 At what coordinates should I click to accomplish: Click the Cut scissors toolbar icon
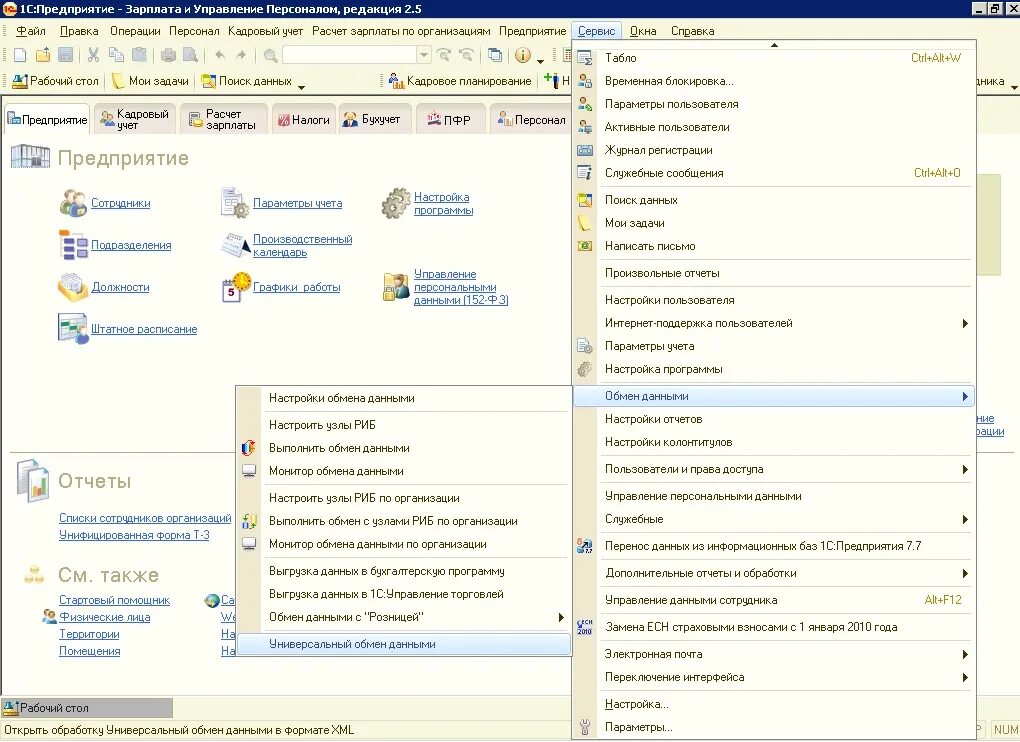94,55
